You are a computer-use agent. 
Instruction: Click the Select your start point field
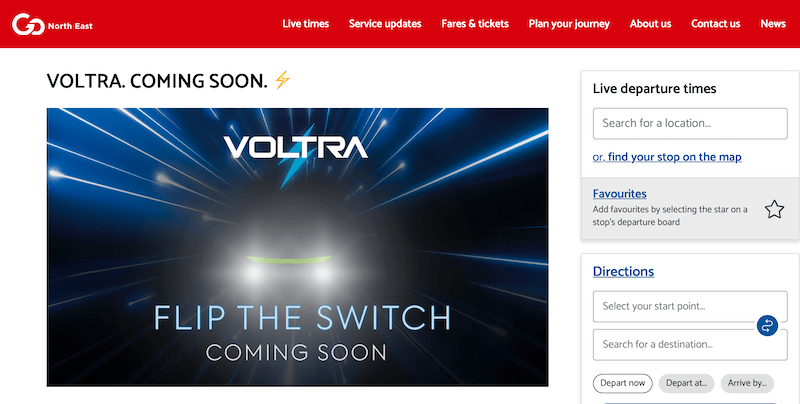click(690, 306)
